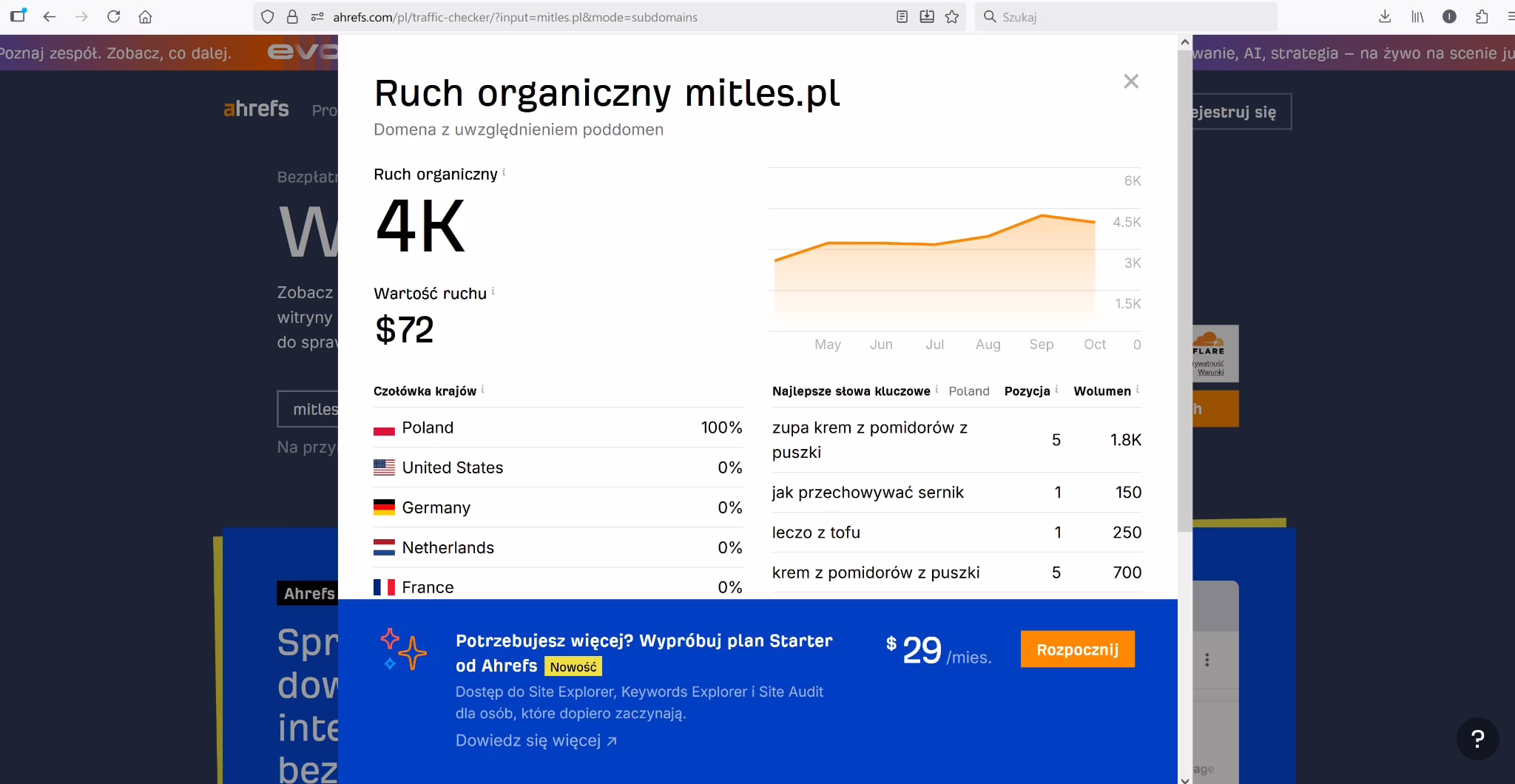Click the 4K organic traffic value

point(420,226)
